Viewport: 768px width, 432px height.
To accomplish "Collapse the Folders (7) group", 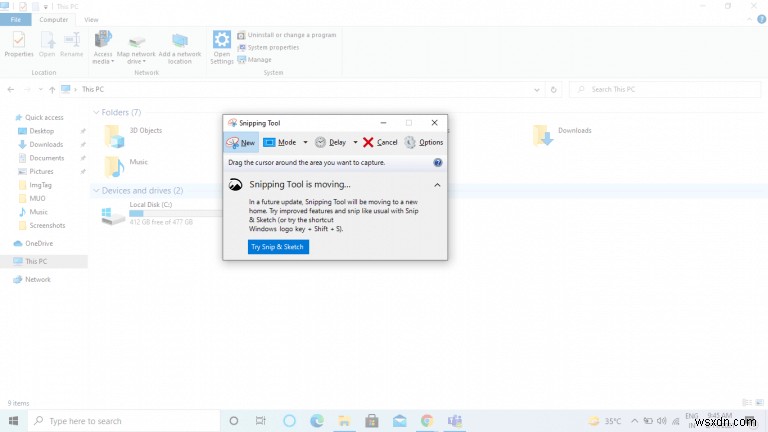I will tap(96, 113).
